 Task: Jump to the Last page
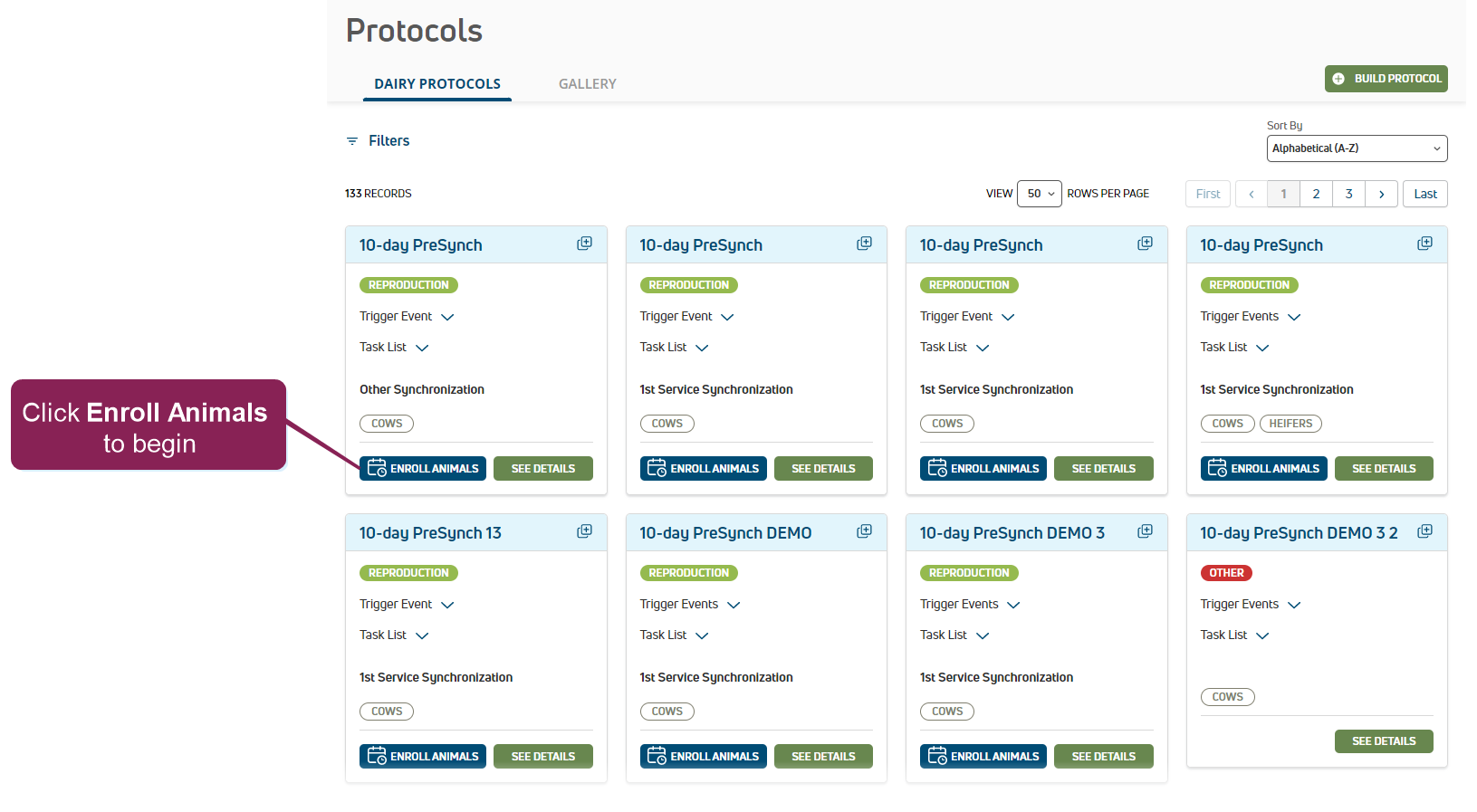[x=1424, y=194]
